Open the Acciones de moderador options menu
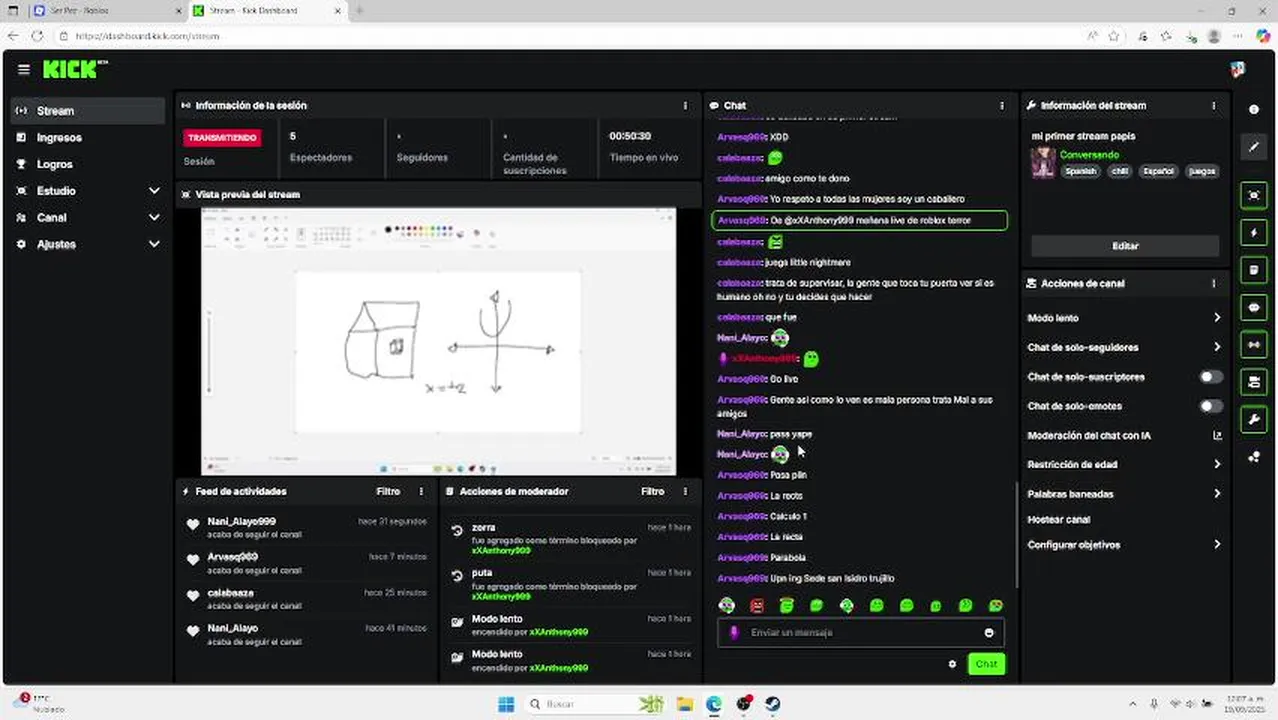The height and width of the screenshot is (720, 1278). click(685, 491)
